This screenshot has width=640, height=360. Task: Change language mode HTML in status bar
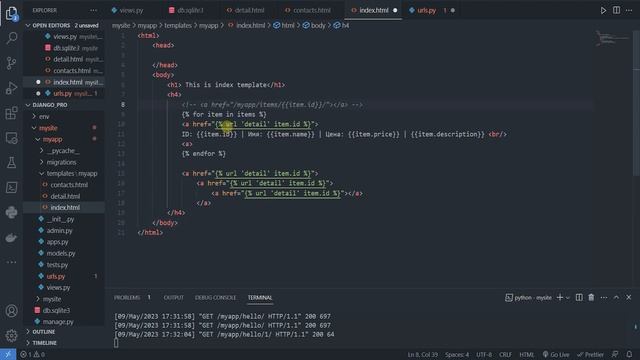coord(527,354)
